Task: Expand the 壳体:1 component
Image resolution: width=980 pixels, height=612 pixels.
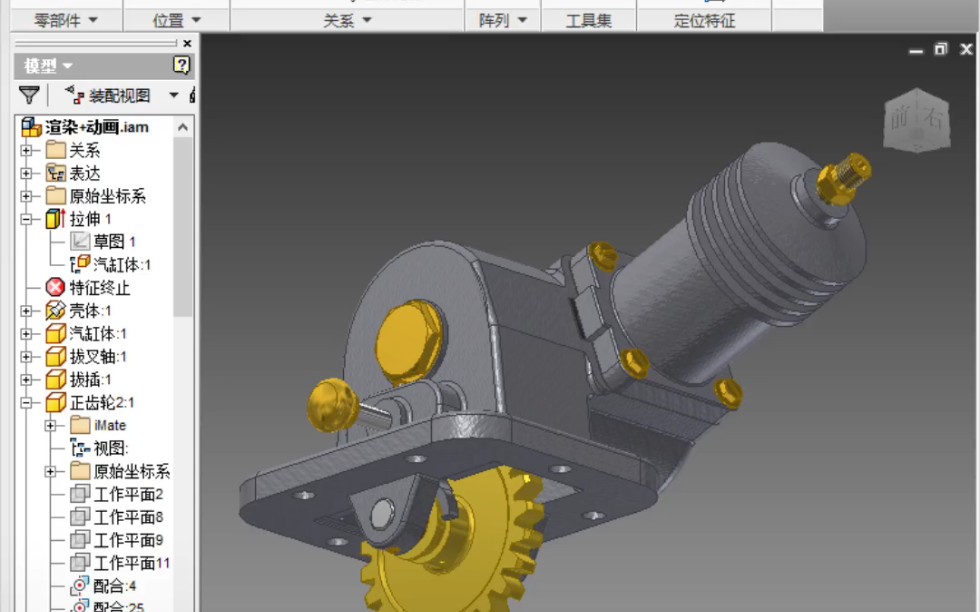Action: pyautogui.click(x=26, y=311)
